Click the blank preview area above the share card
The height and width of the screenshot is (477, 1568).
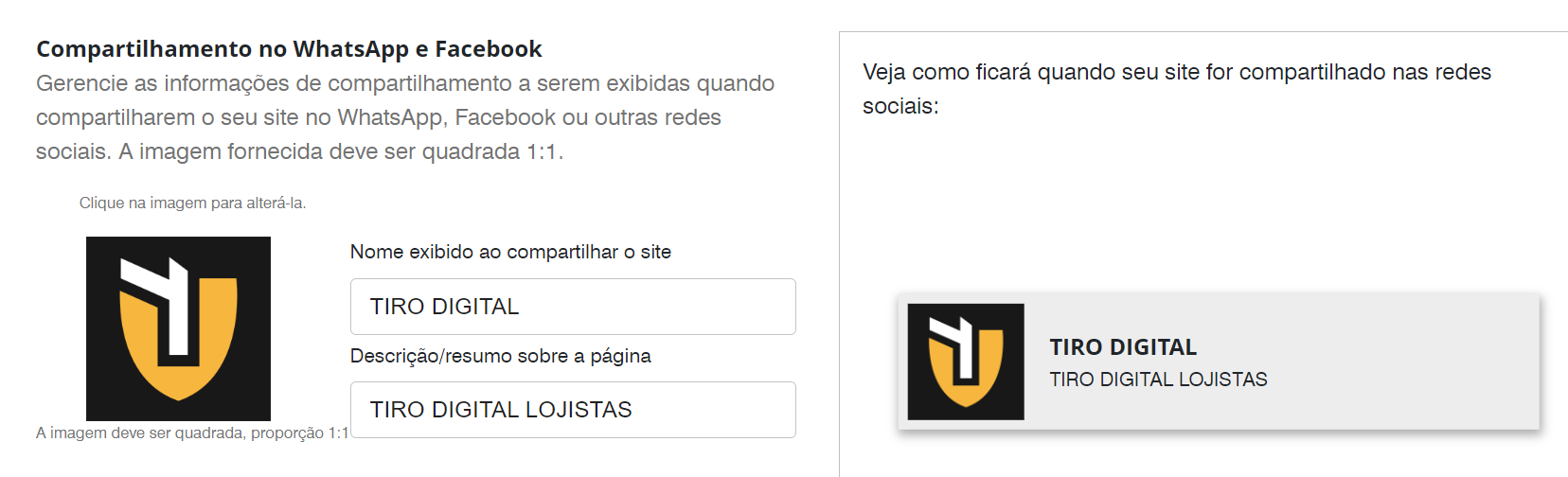1203,203
